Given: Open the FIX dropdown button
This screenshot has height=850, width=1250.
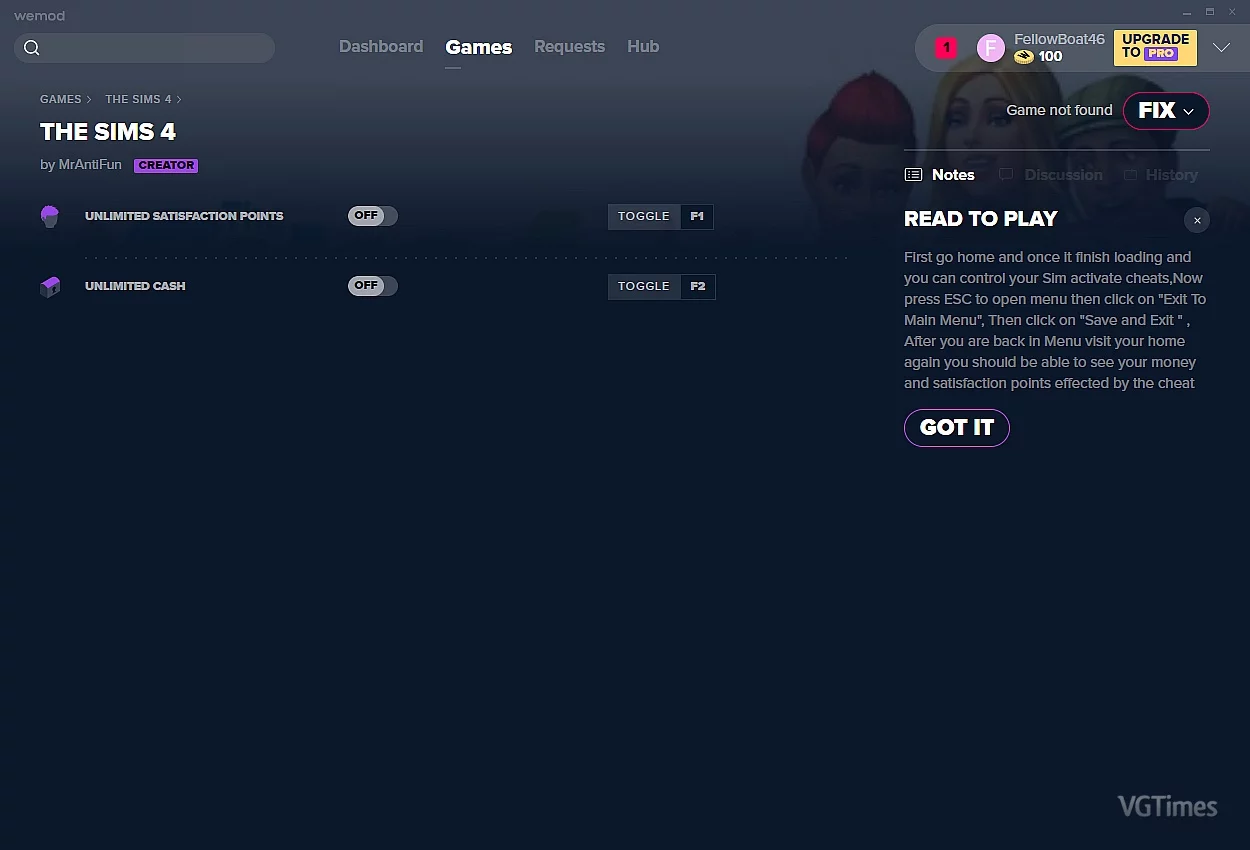Looking at the screenshot, I should (x=1166, y=111).
